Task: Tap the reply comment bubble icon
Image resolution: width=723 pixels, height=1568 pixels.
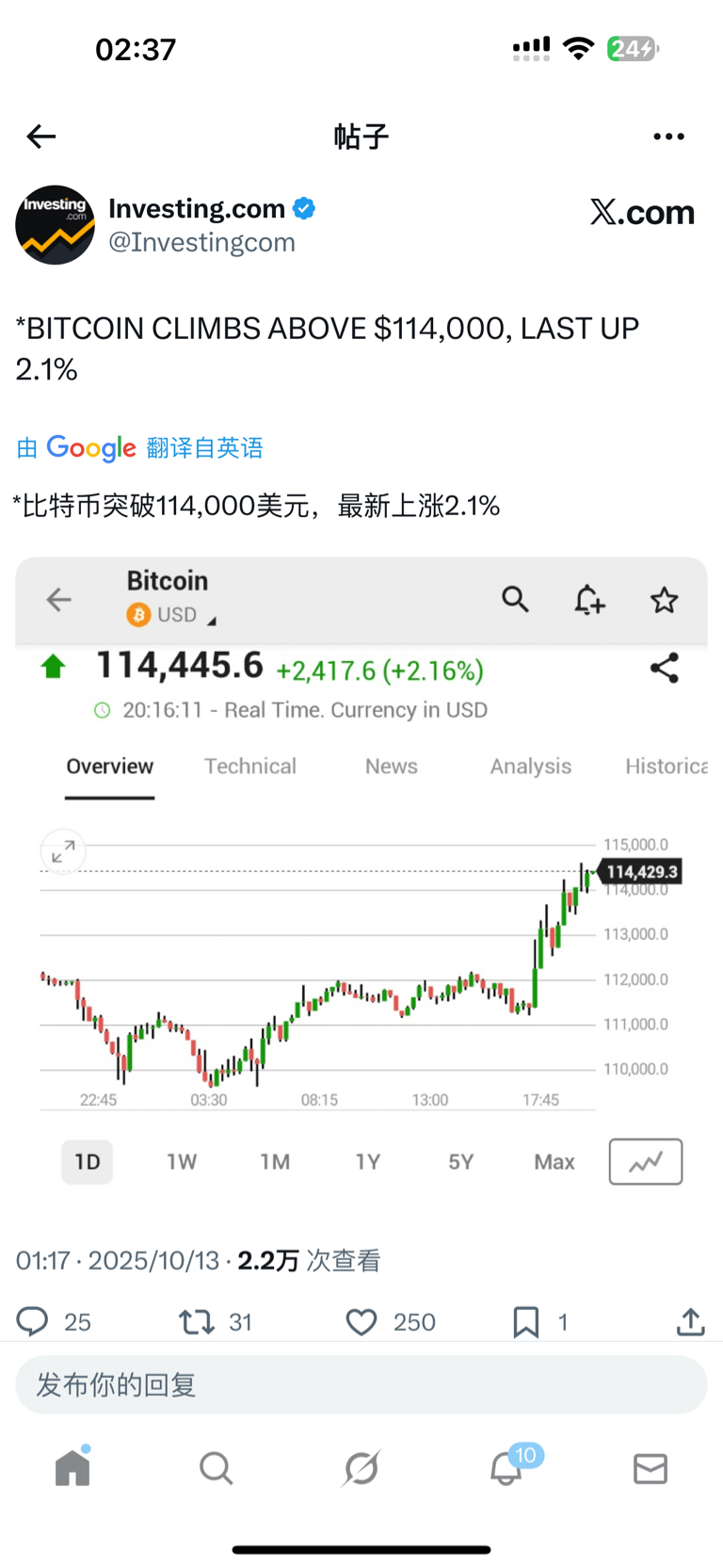Action: 33,1321
